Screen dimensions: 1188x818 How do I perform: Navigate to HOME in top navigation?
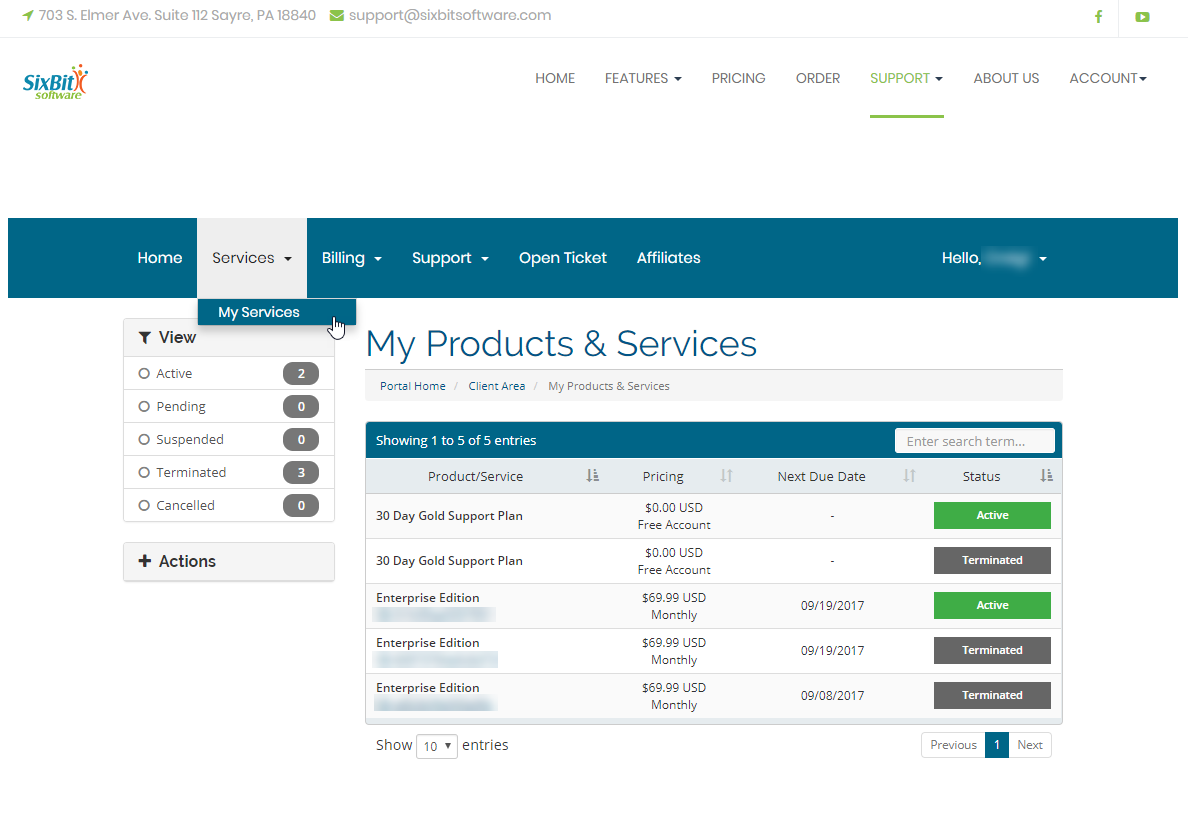pyautogui.click(x=555, y=78)
